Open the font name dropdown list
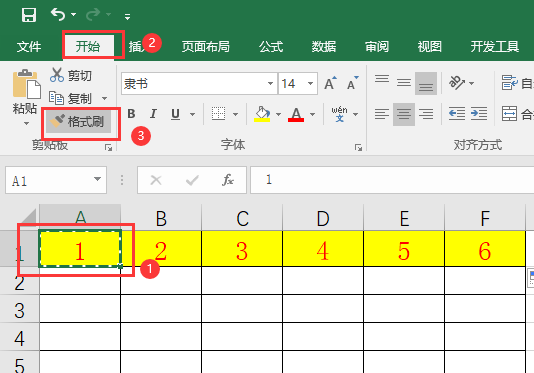Viewport: 534px width, 373px height. click(x=270, y=83)
